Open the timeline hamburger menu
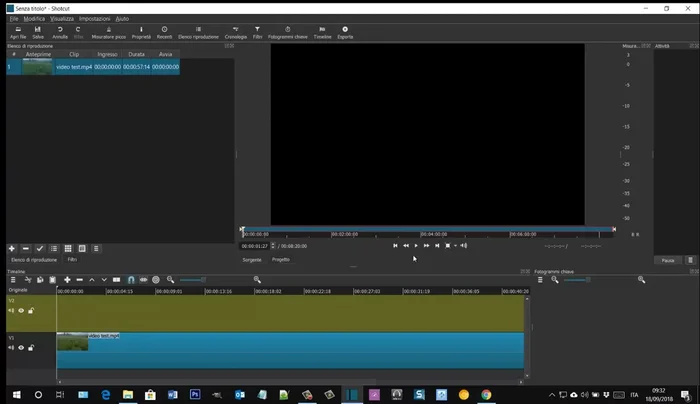 pos(13,280)
